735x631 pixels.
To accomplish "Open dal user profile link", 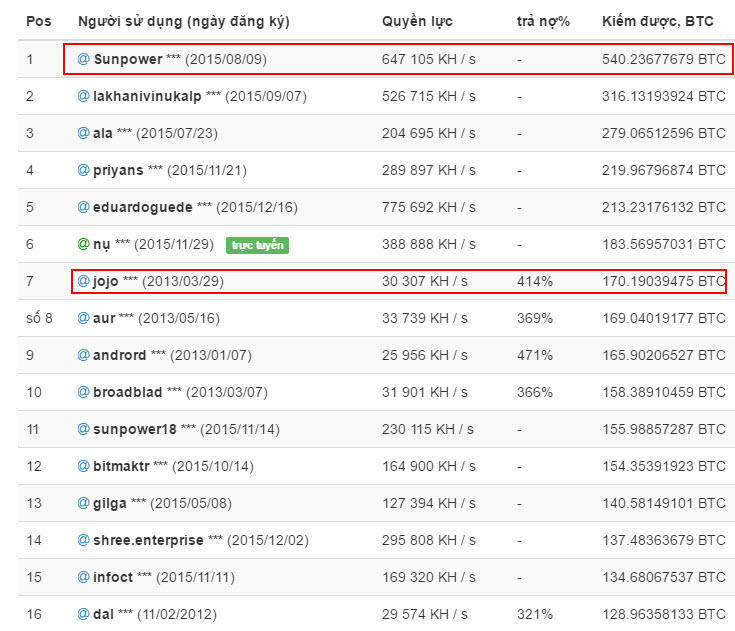I will coord(104,615).
